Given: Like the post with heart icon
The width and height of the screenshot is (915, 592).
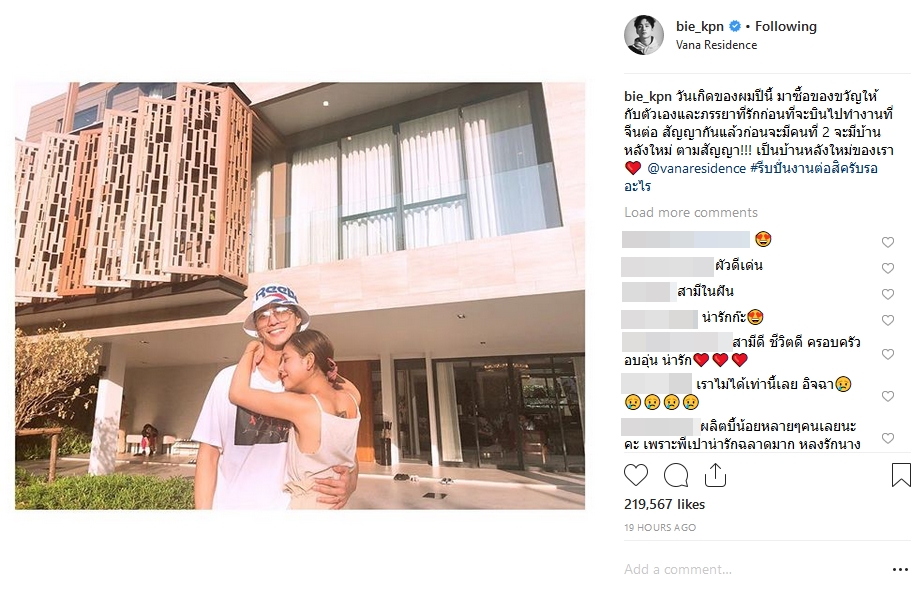Looking at the screenshot, I should [636, 475].
